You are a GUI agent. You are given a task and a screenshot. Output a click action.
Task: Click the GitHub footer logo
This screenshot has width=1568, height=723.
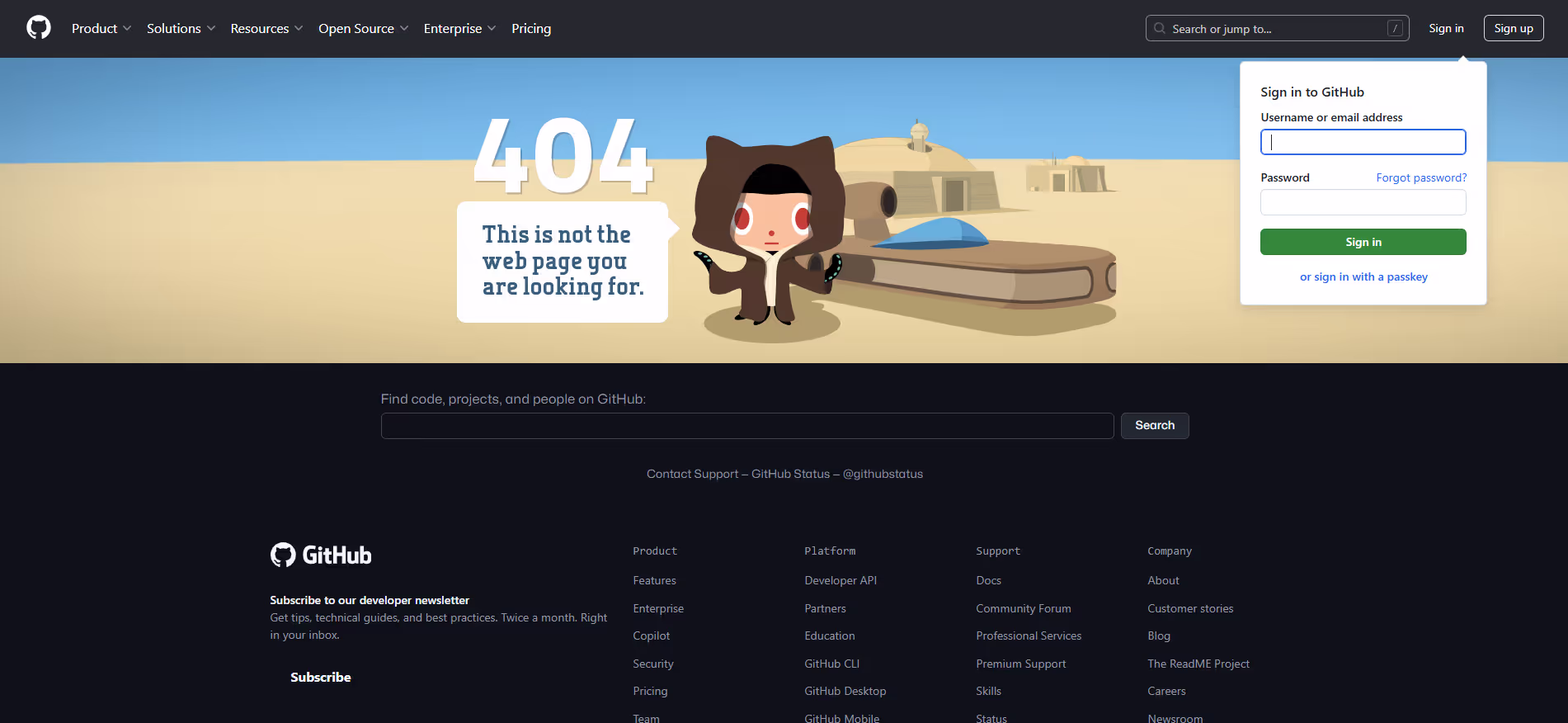point(321,555)
